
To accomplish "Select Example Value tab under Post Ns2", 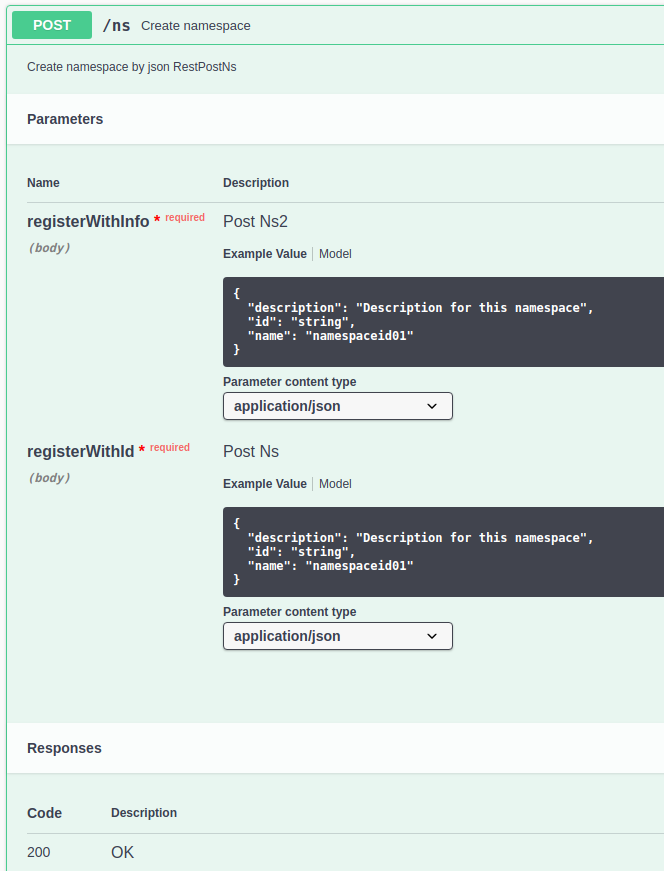I will [264, 254].
